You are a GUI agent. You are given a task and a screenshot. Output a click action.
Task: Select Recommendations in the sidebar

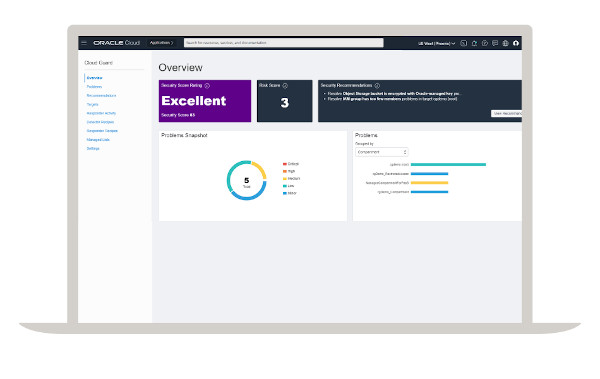point(101,96)
